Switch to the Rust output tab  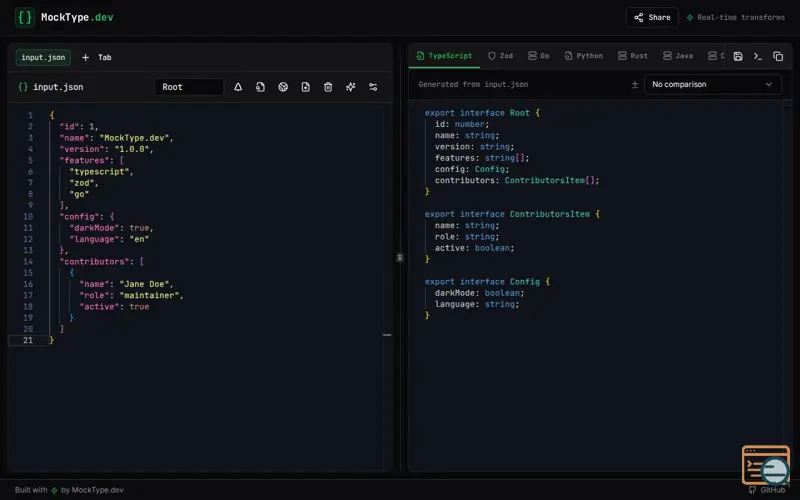[633, 56]
